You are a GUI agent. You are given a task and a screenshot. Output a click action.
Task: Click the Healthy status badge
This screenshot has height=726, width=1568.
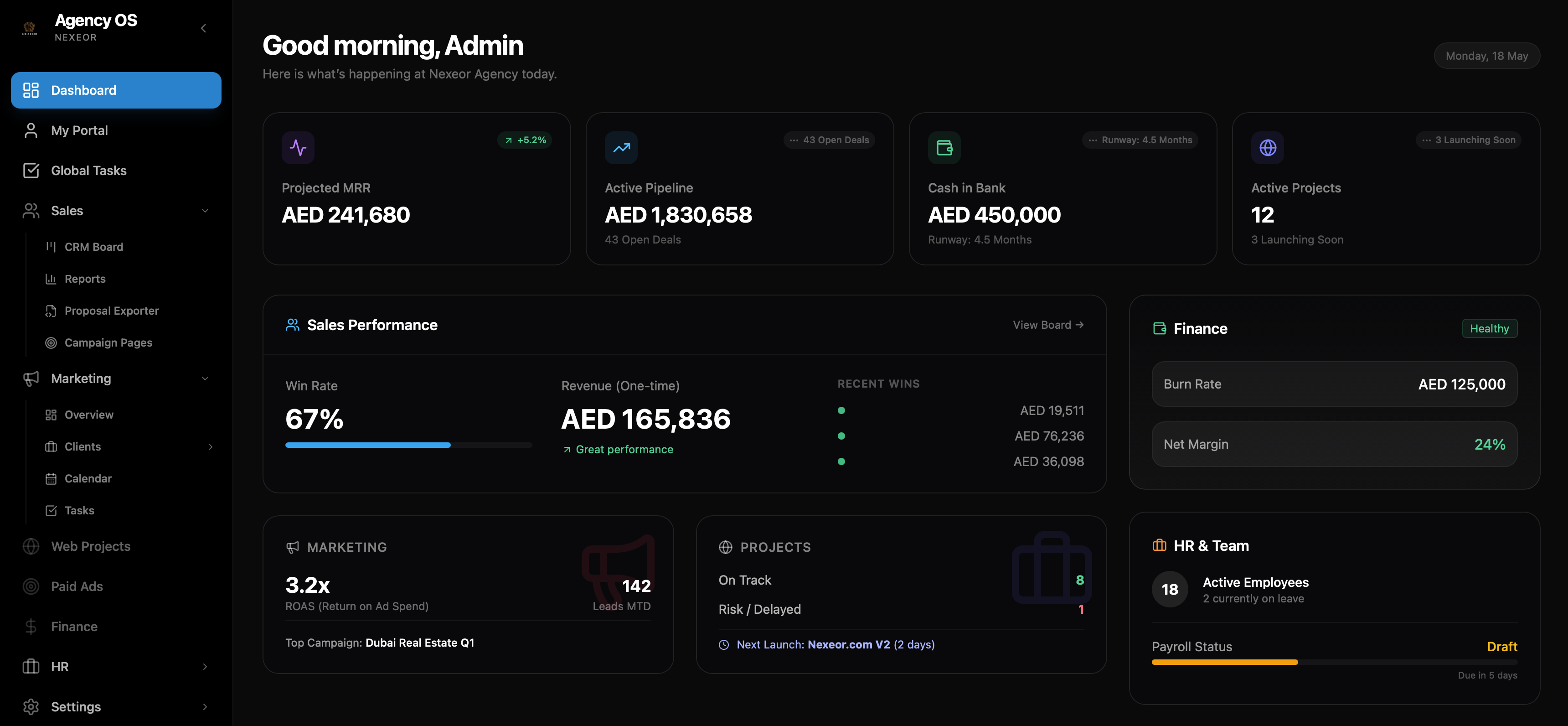pyautogui.click(x=1490, y=329)
